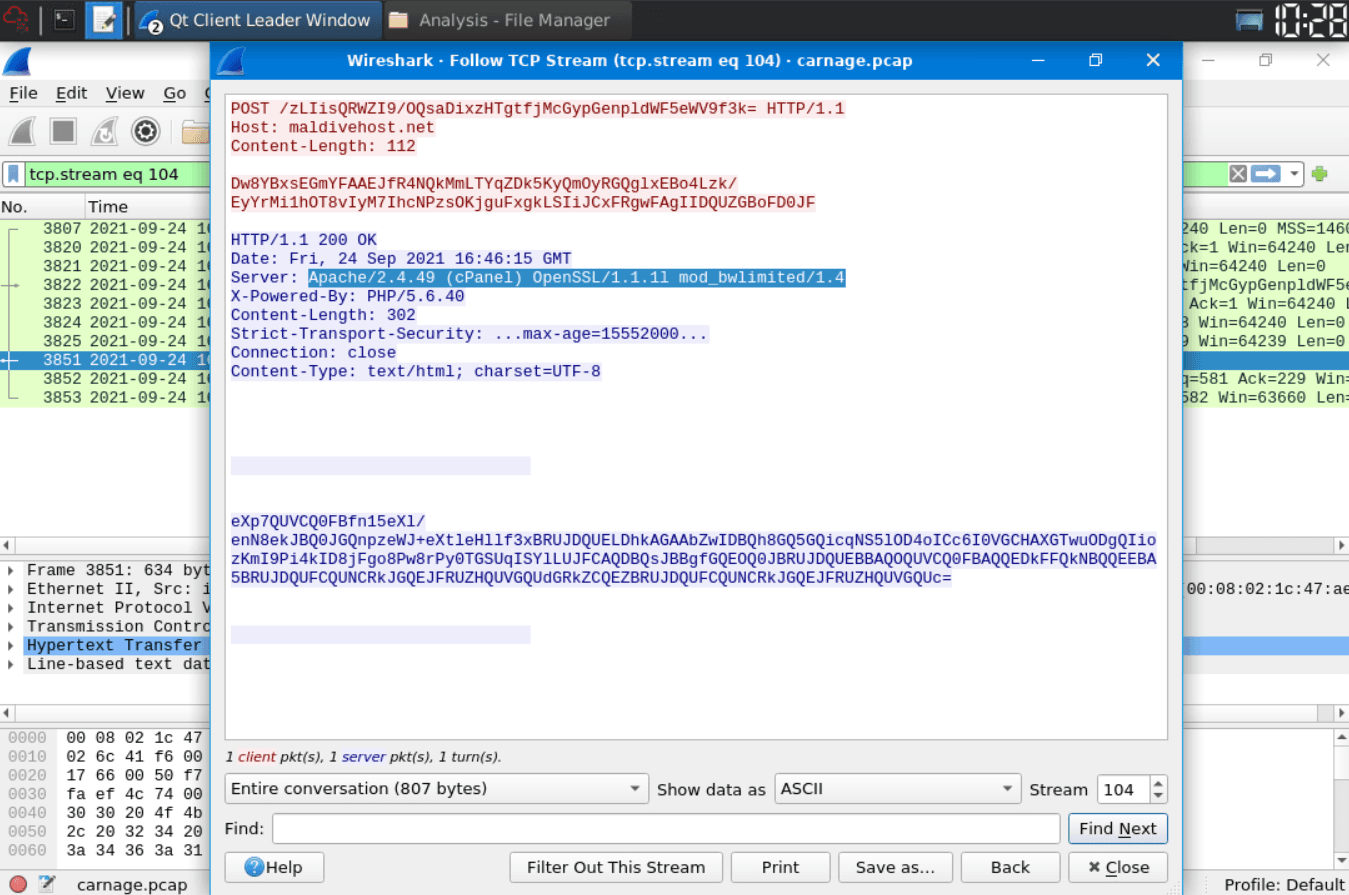Switch to Analysis - File Manager task

click(507, 20)
